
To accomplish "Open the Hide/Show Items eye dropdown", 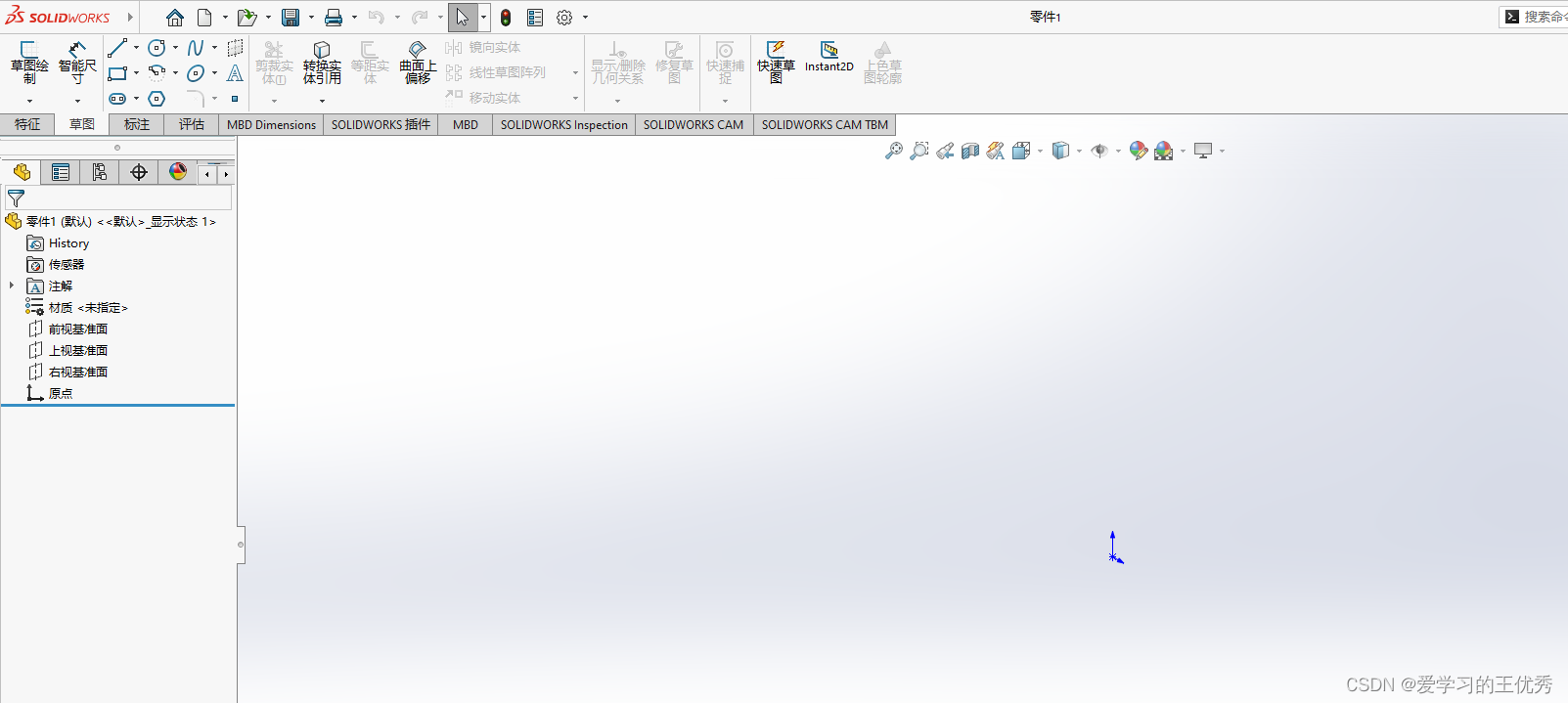I will pos(1118,152).
